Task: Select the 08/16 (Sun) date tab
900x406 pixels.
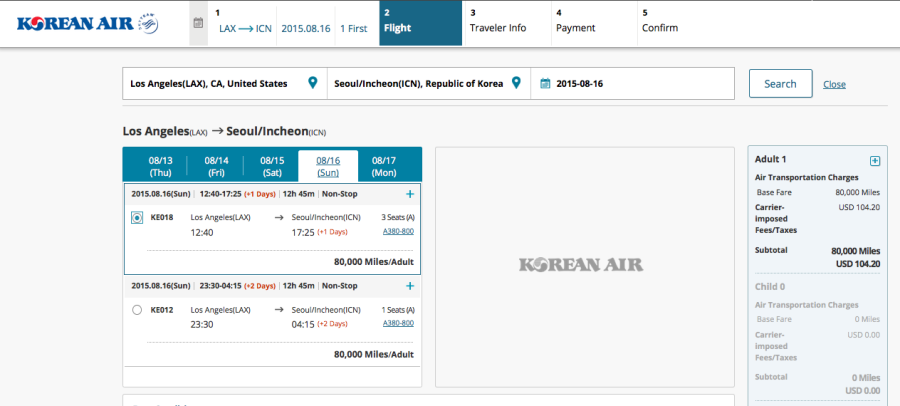Action: tap(328, 167)
